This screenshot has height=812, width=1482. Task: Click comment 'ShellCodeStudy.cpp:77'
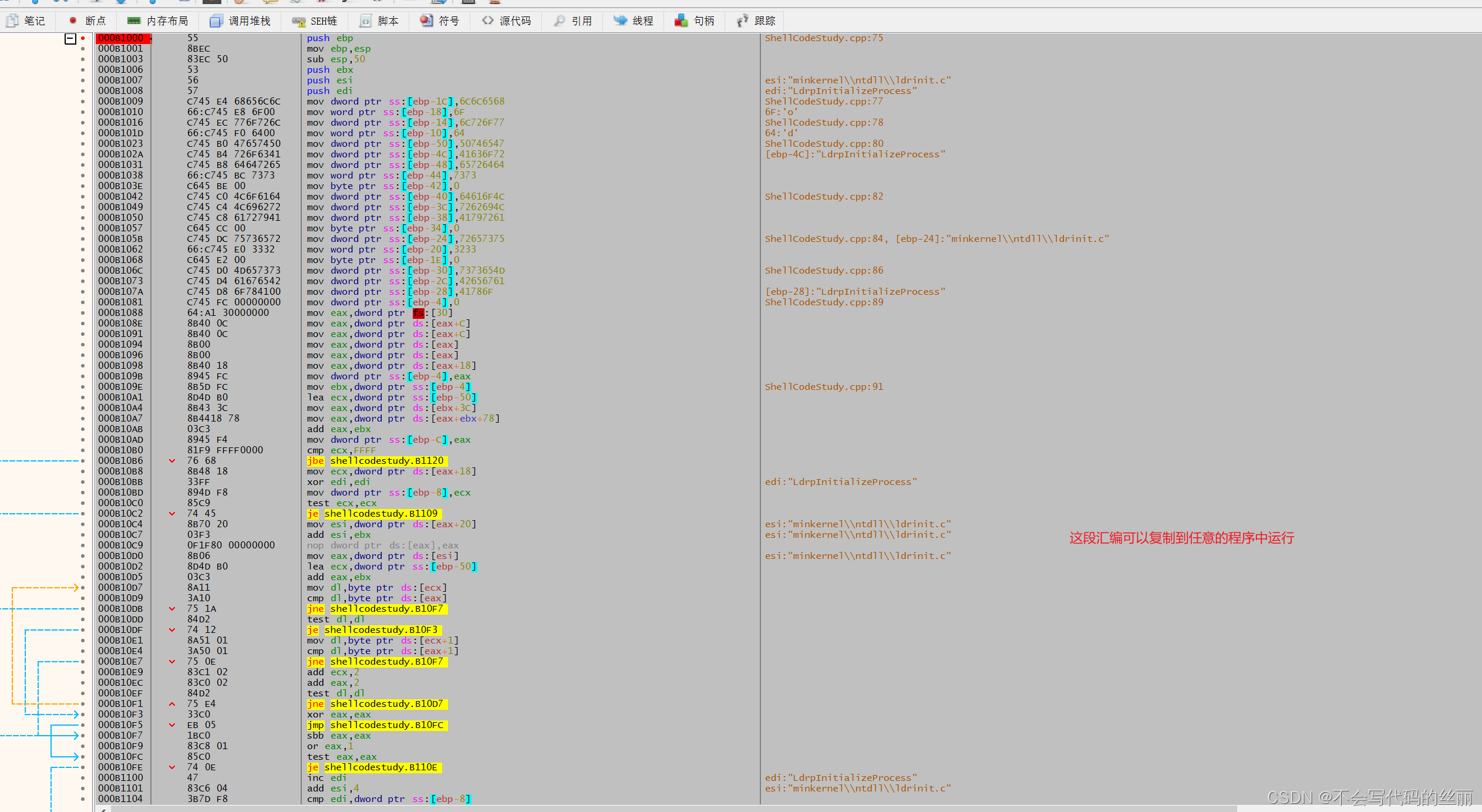click(824, 102)
